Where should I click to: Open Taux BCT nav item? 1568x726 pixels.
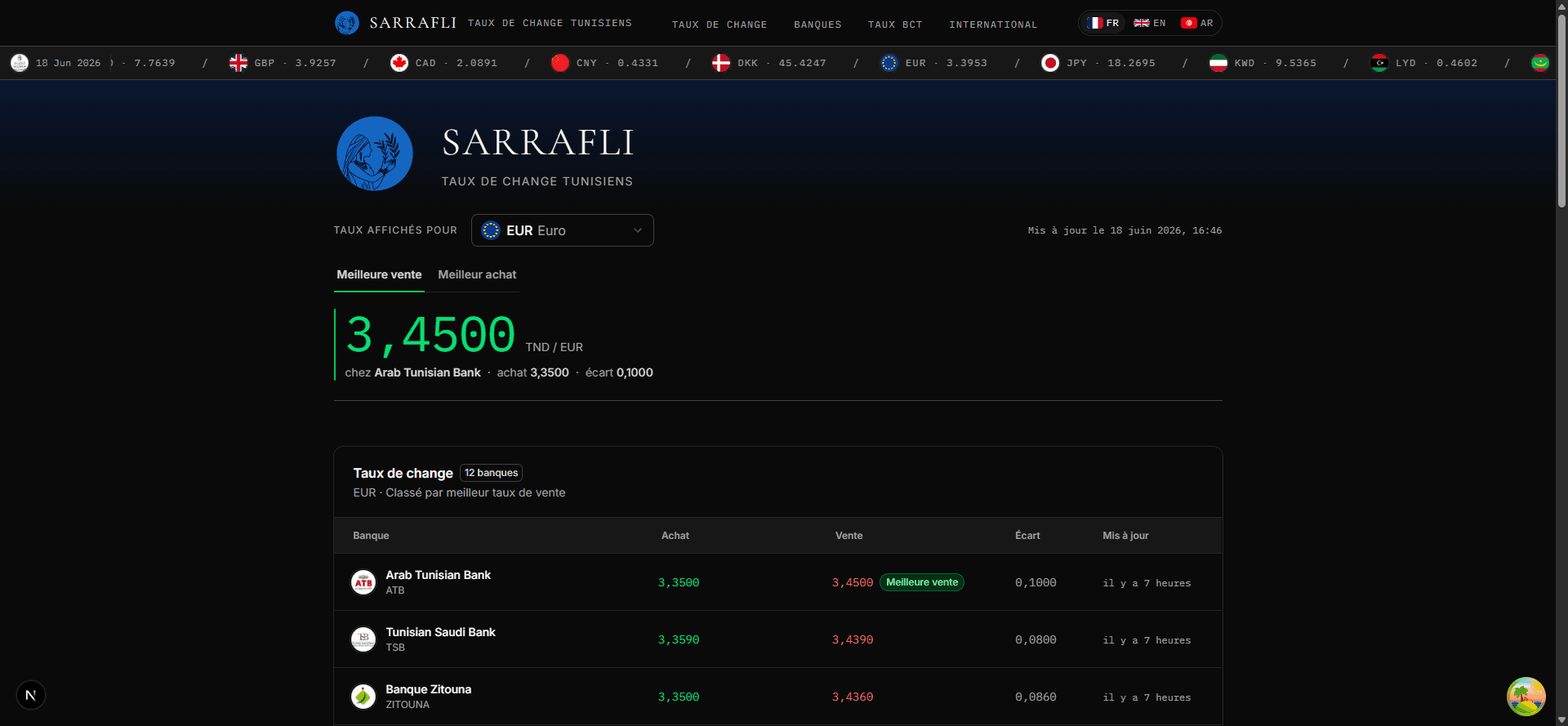[895, 24]
